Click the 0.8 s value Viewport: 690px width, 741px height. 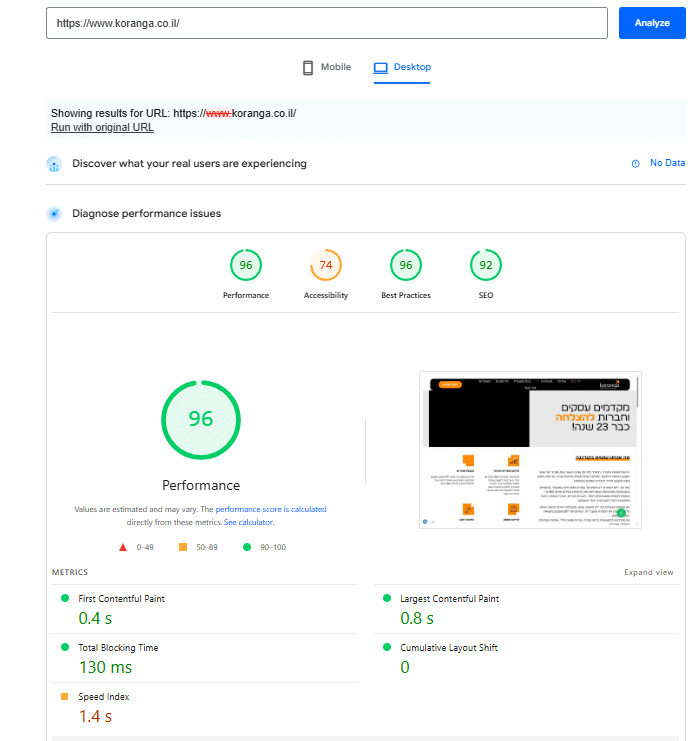(417, 619)
